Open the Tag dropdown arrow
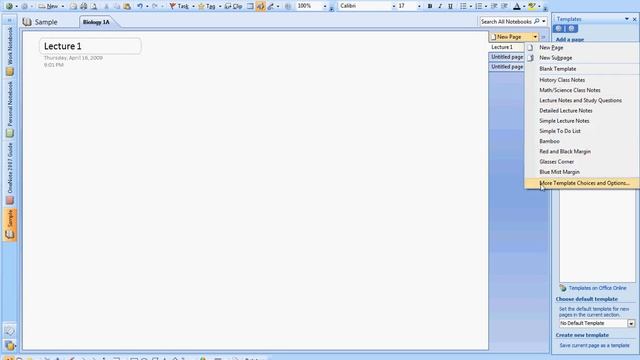Viewport: 640px width, 360px height. coord(220,6)
